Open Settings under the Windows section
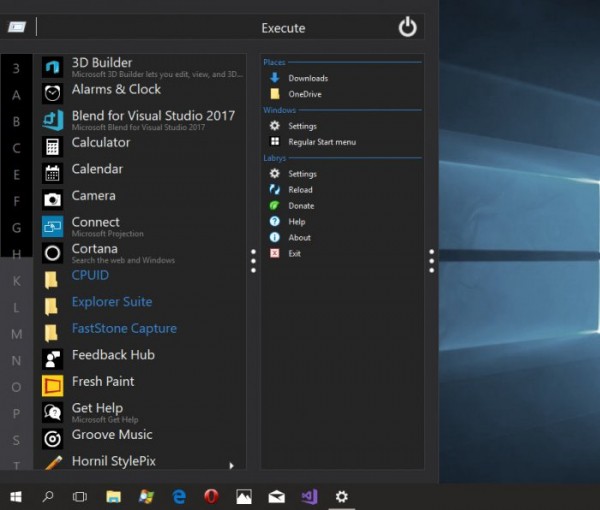Viewport: 600px width, 510px height. tap(302, 126)
